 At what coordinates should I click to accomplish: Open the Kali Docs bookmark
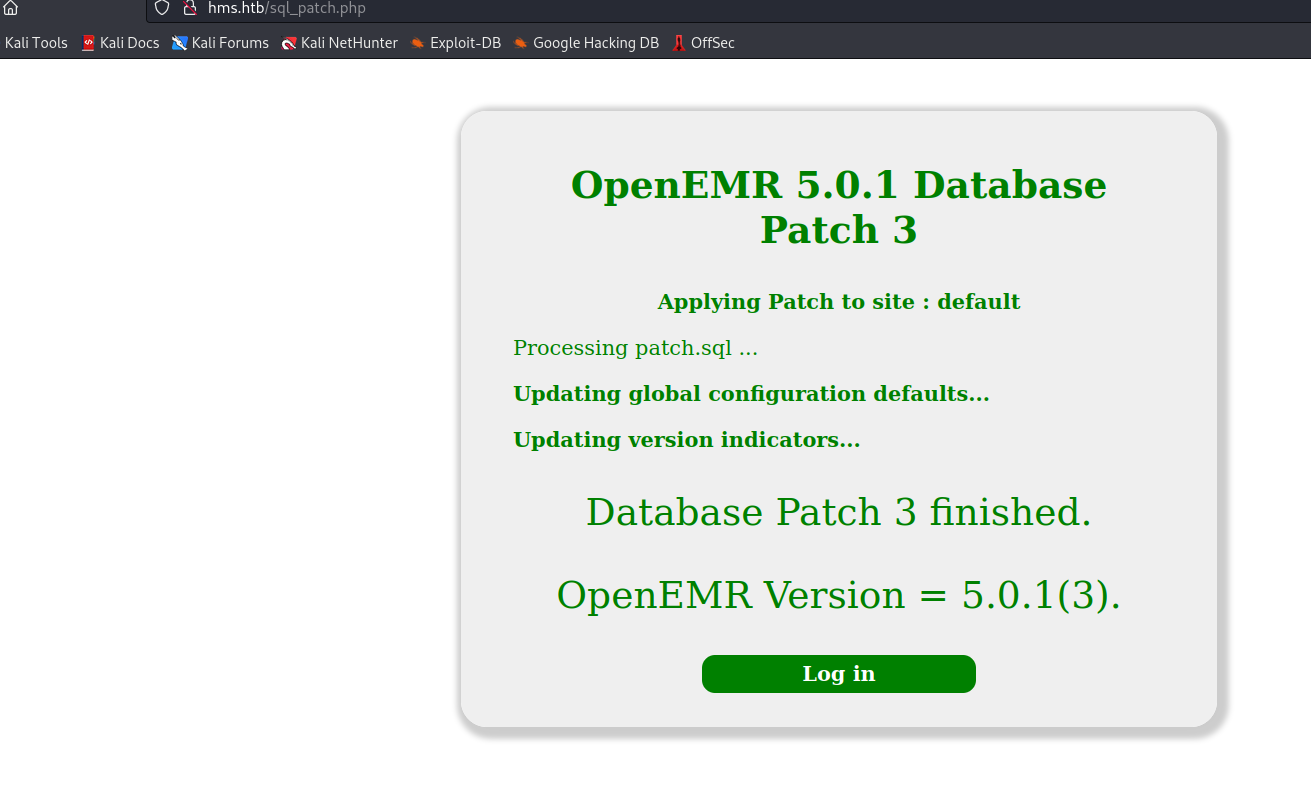coord(120,43)
